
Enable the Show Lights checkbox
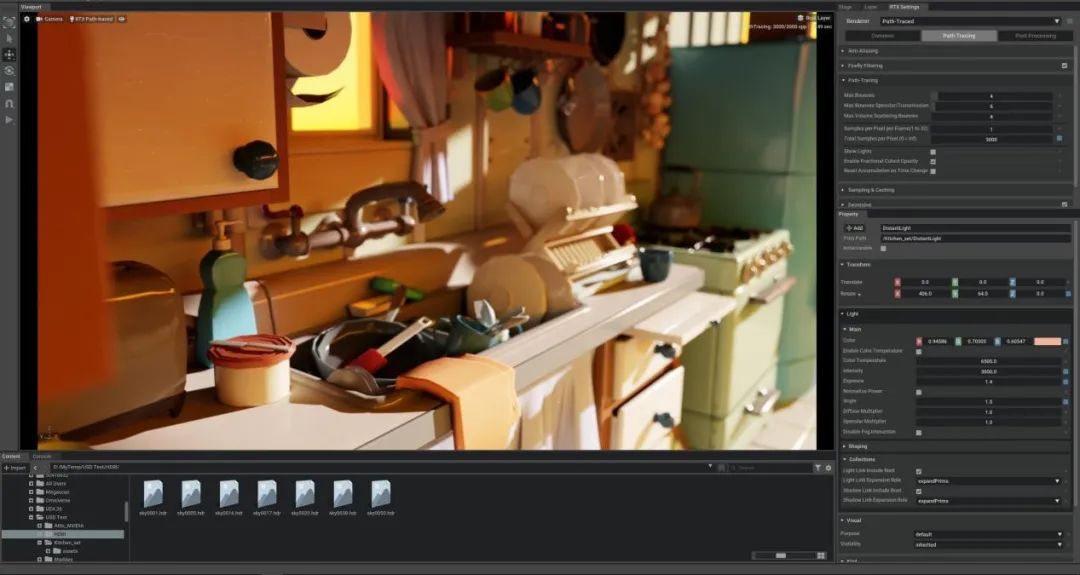[x=933, y=151]
